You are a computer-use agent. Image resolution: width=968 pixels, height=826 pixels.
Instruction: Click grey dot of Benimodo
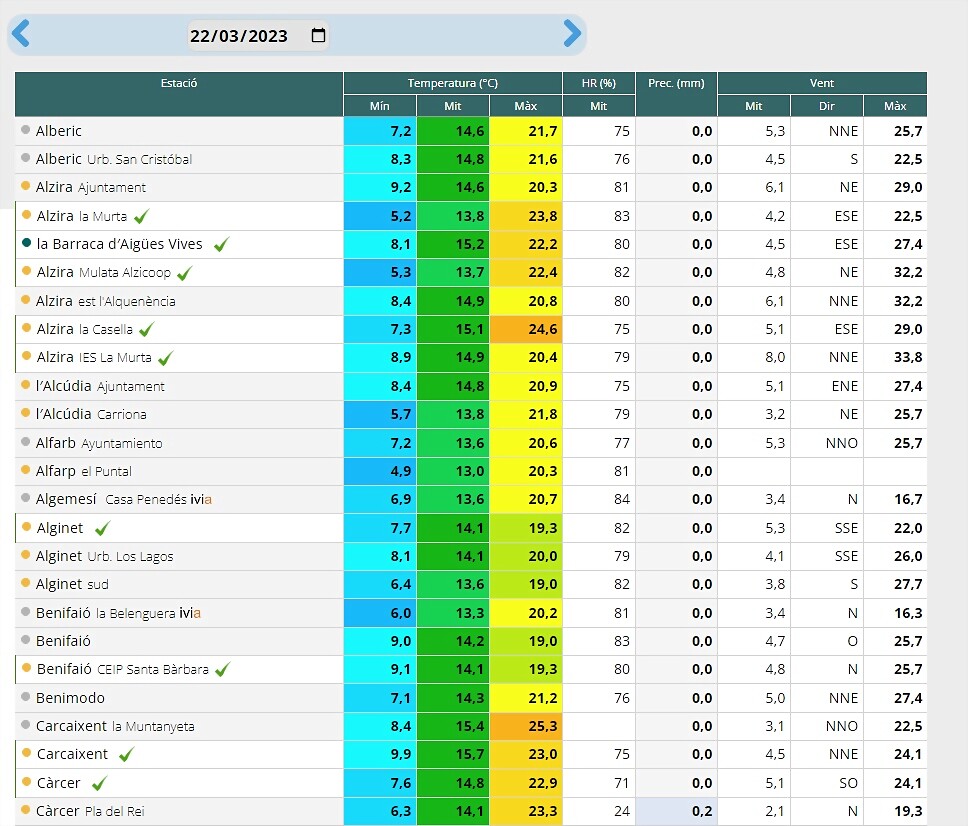point(25,696)
